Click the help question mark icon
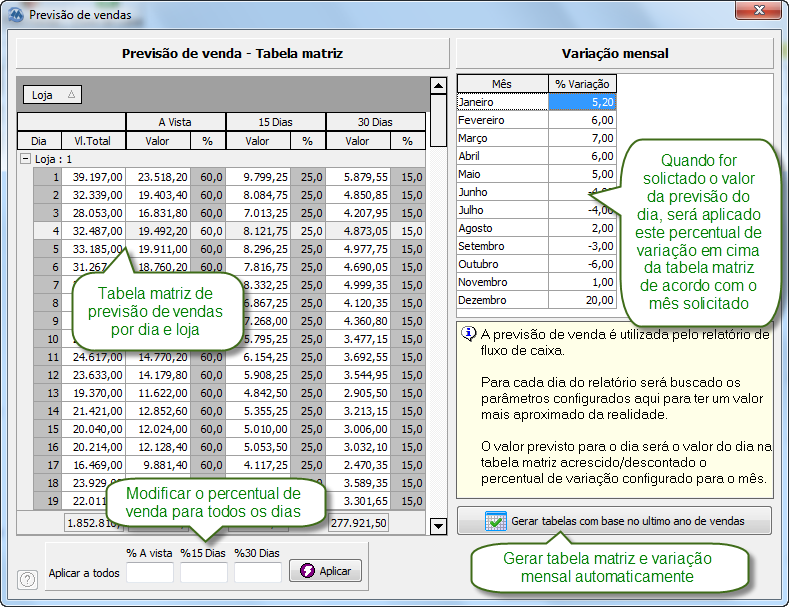 click(x=28, y=579)
